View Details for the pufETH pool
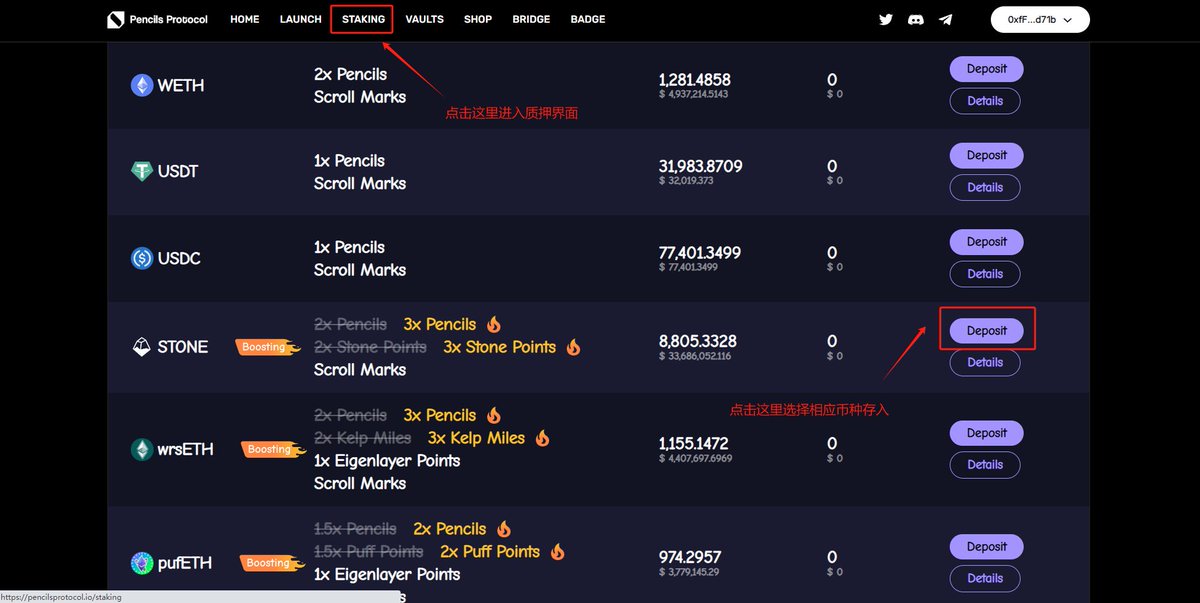The width and height of the screenshot is (1200, 603). click(985, 578)
